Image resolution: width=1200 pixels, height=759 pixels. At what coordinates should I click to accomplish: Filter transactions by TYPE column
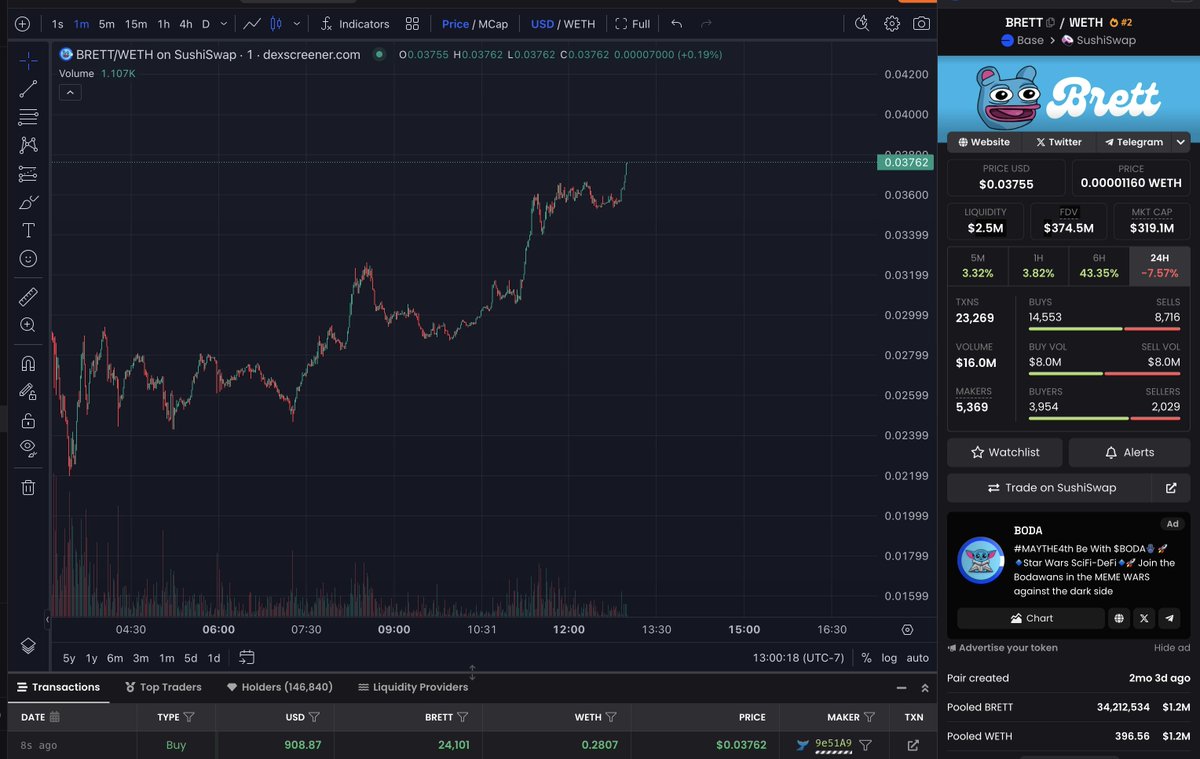(x=189, y=717)
